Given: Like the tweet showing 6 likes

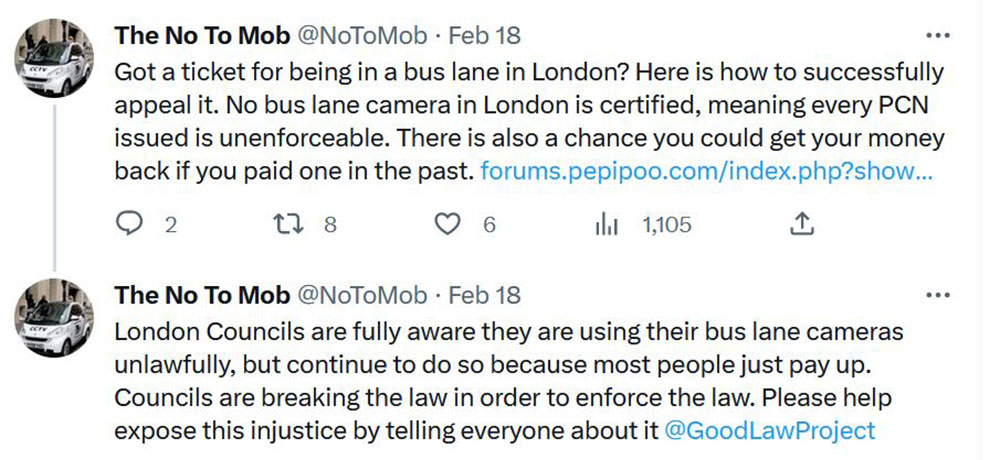Looking at the screenshot, I should point(450,226).
